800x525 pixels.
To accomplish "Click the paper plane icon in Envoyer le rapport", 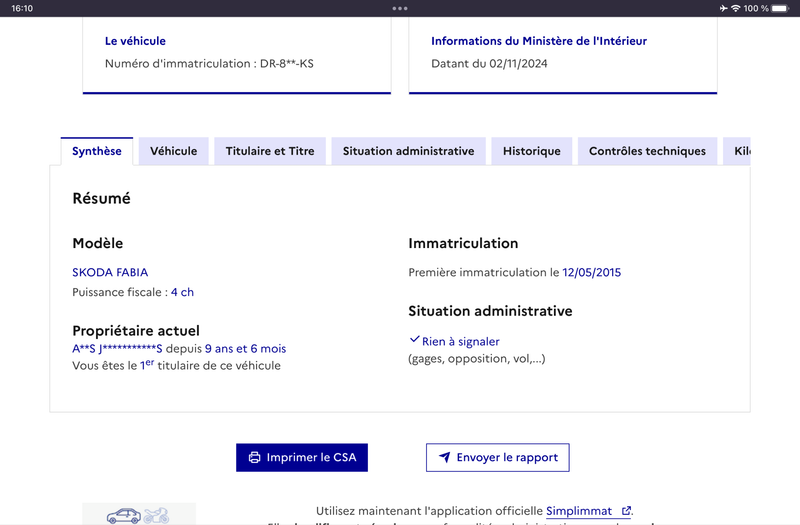I will pyautogui.click(x=445, y=457).
